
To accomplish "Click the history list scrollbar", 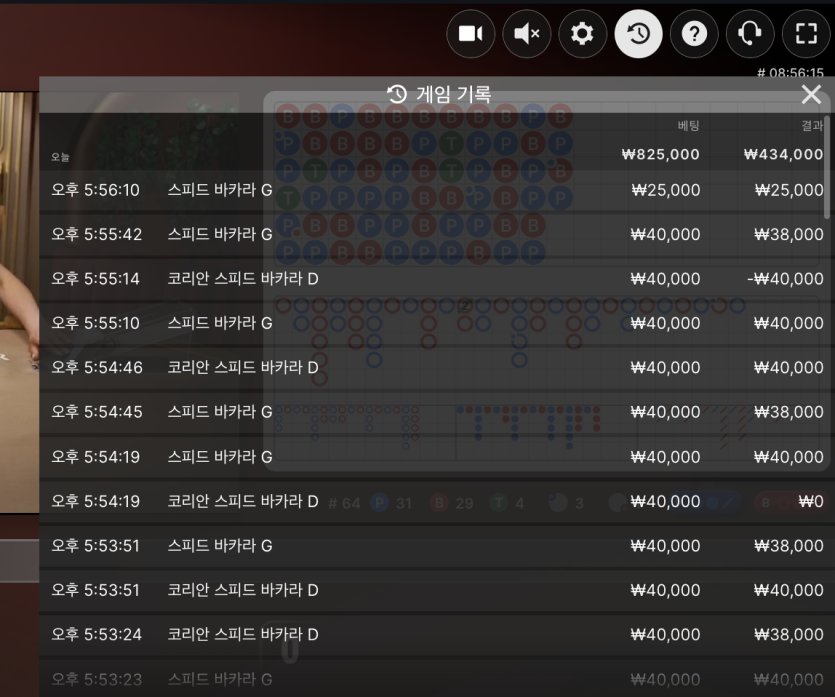I will point(826,167).
